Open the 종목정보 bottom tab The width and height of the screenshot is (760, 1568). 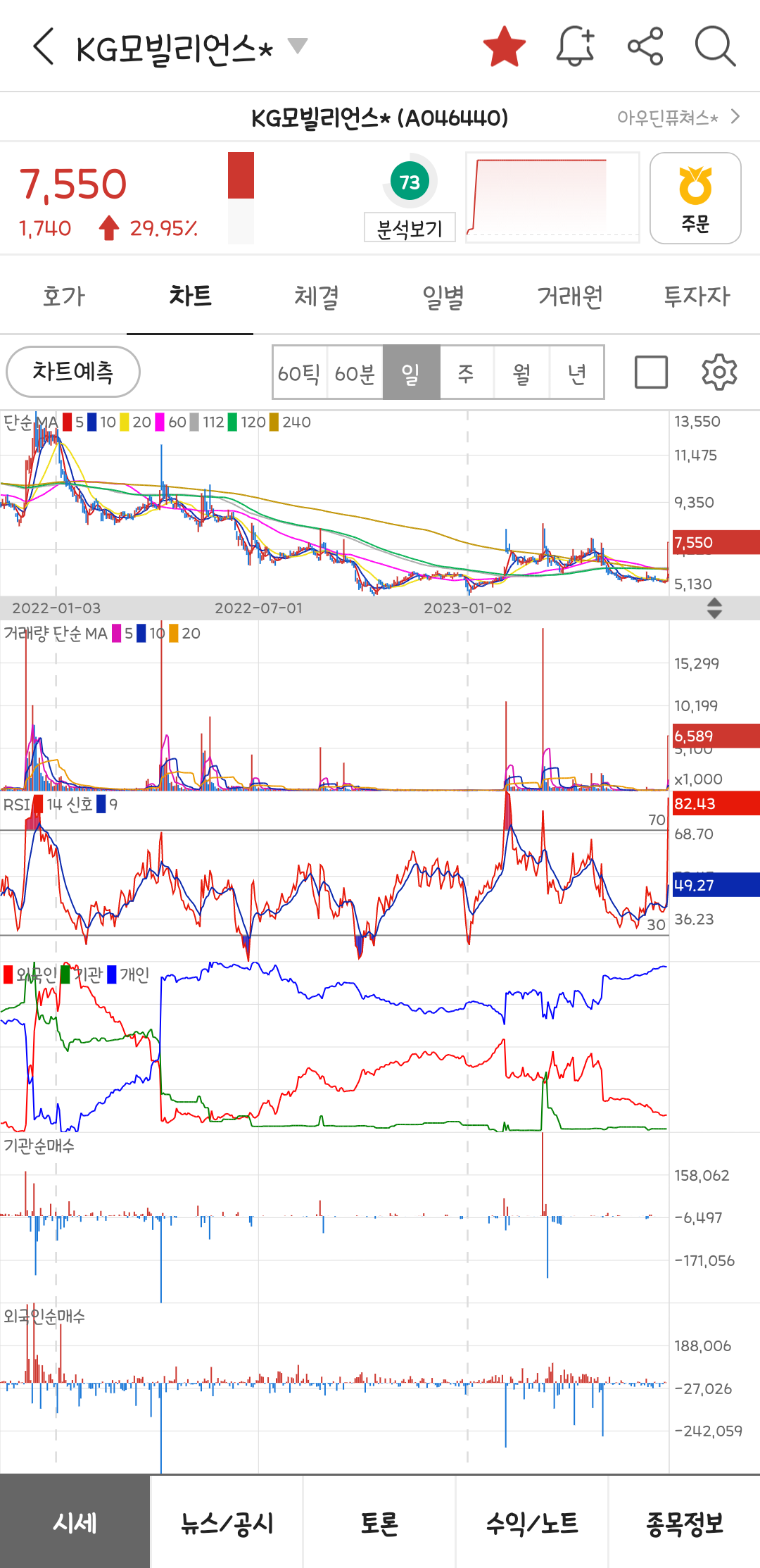[685, 1522]
